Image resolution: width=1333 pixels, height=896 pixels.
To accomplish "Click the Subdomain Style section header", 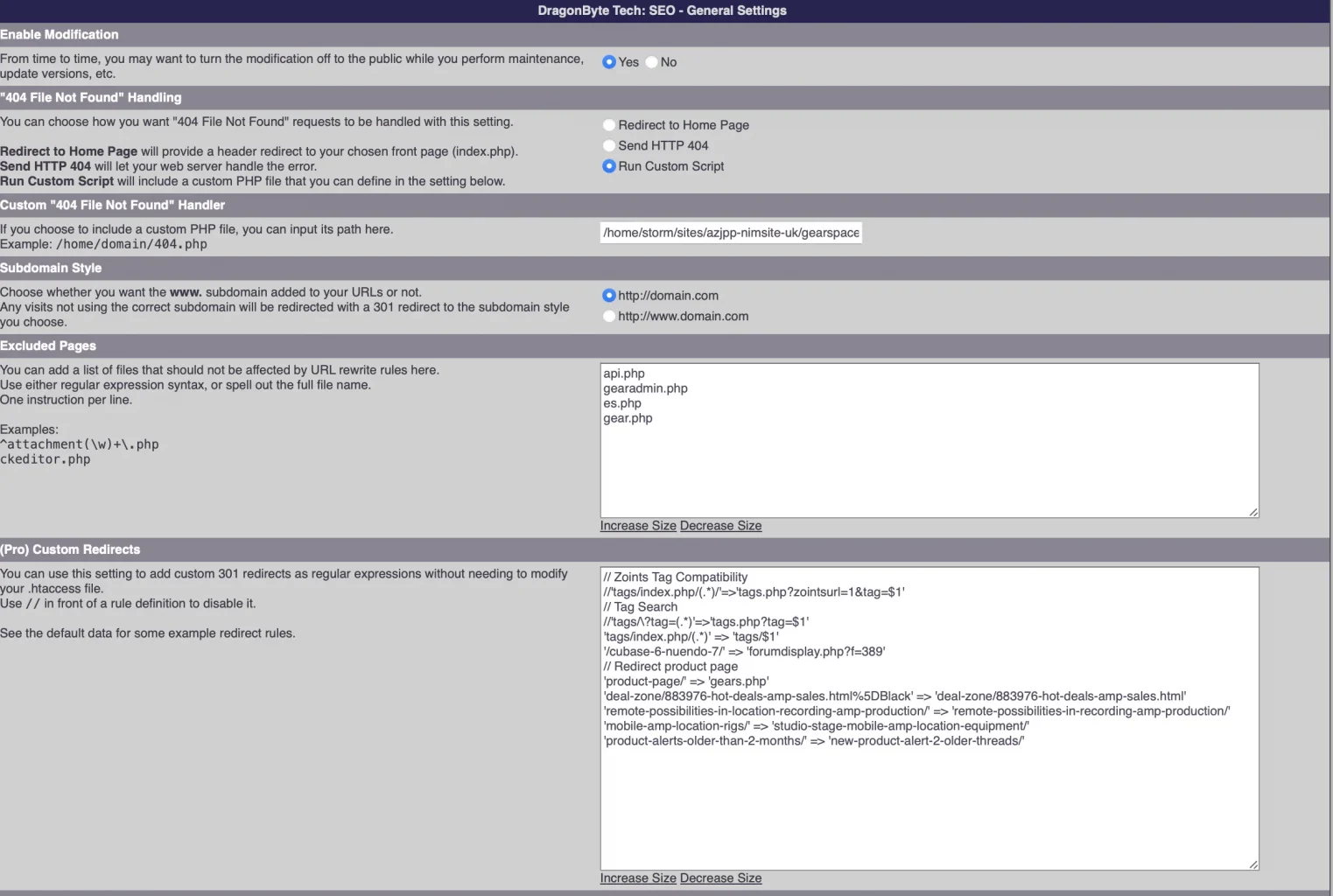I will click(51, 268).
